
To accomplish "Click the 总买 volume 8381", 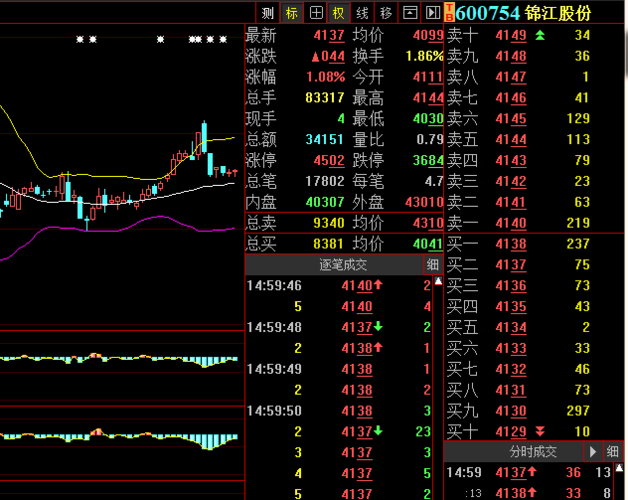I will [329, 244].
